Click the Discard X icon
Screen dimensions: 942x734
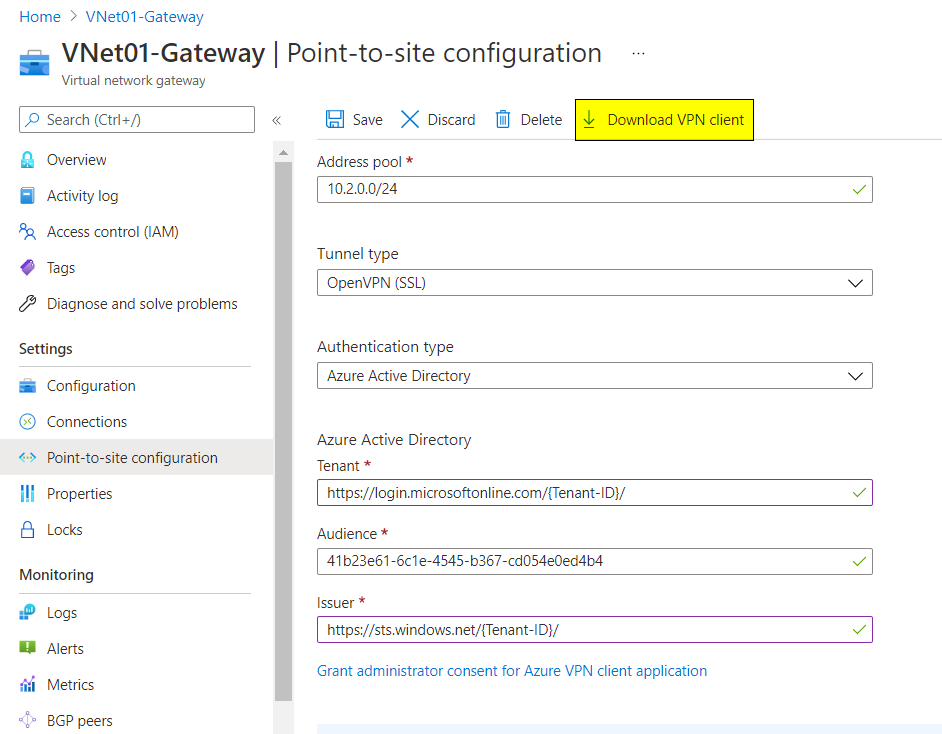(x=410, y=120)
